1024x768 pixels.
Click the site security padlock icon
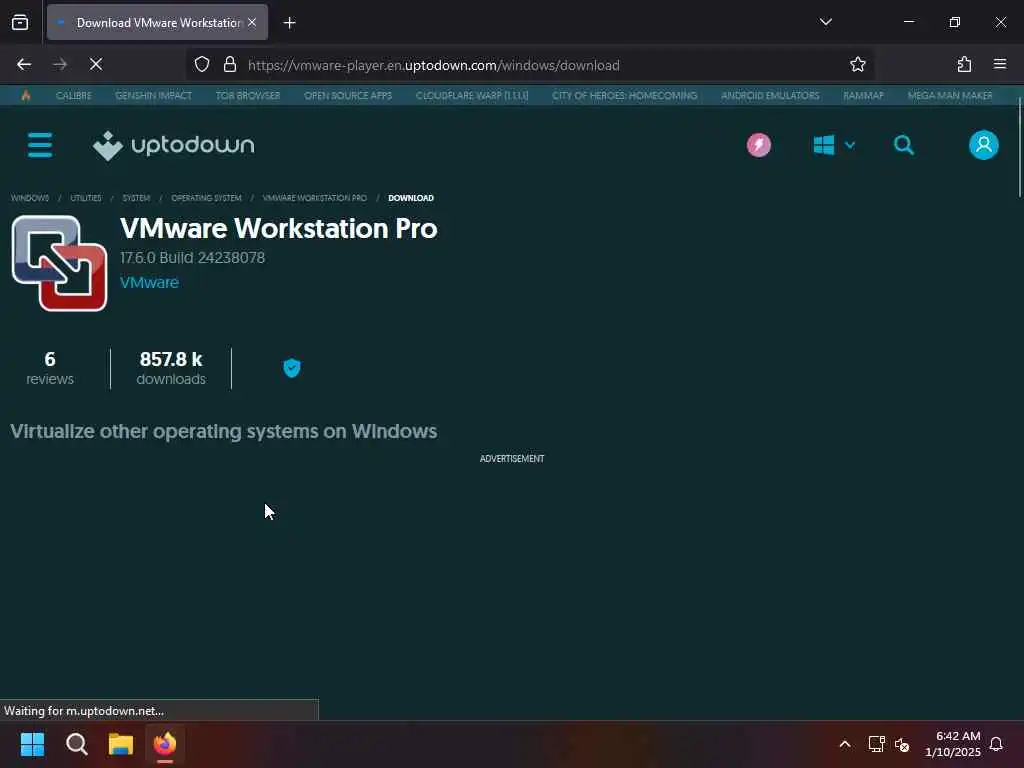point(230,65)
